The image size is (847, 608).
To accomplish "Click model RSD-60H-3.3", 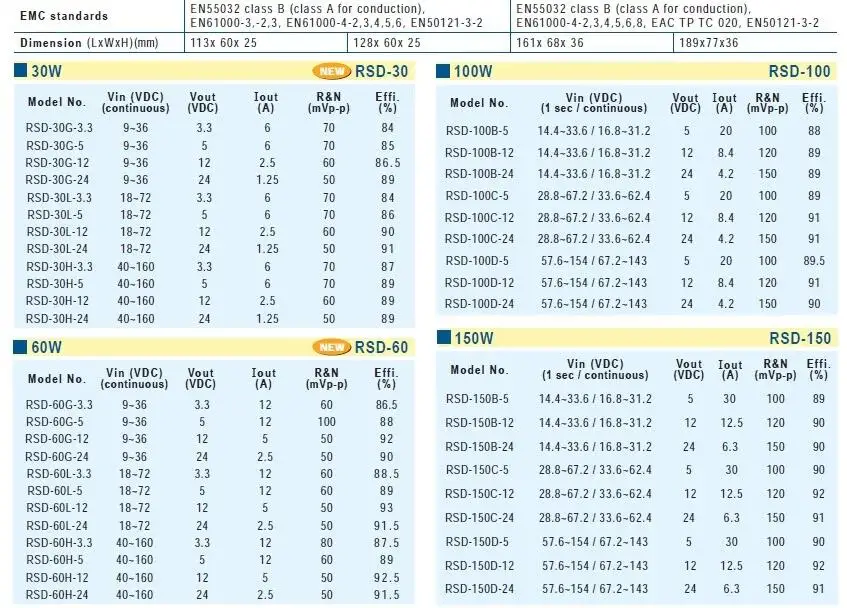I will coord(59,543).
